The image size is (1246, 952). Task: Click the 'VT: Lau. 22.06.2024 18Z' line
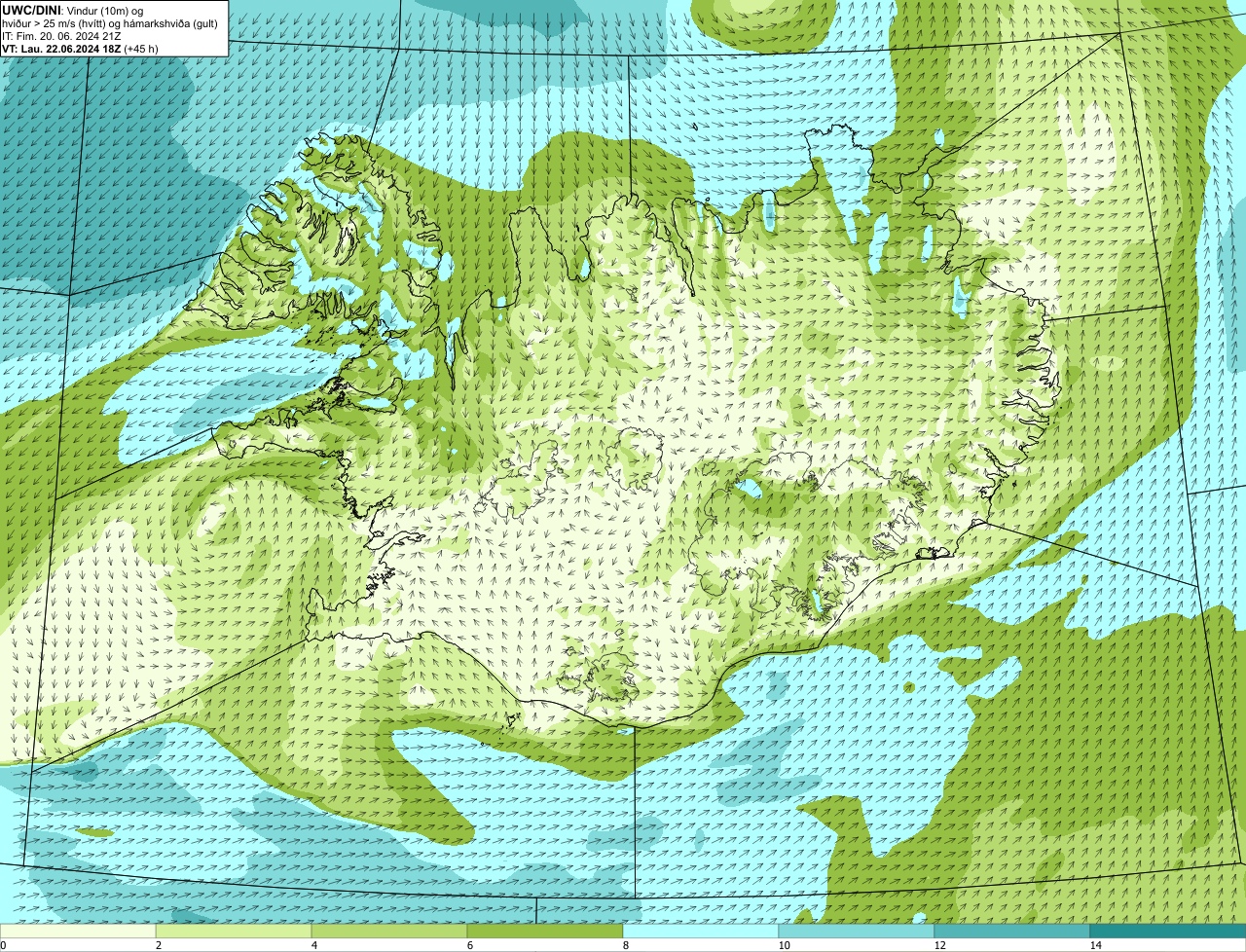(61, 49)
